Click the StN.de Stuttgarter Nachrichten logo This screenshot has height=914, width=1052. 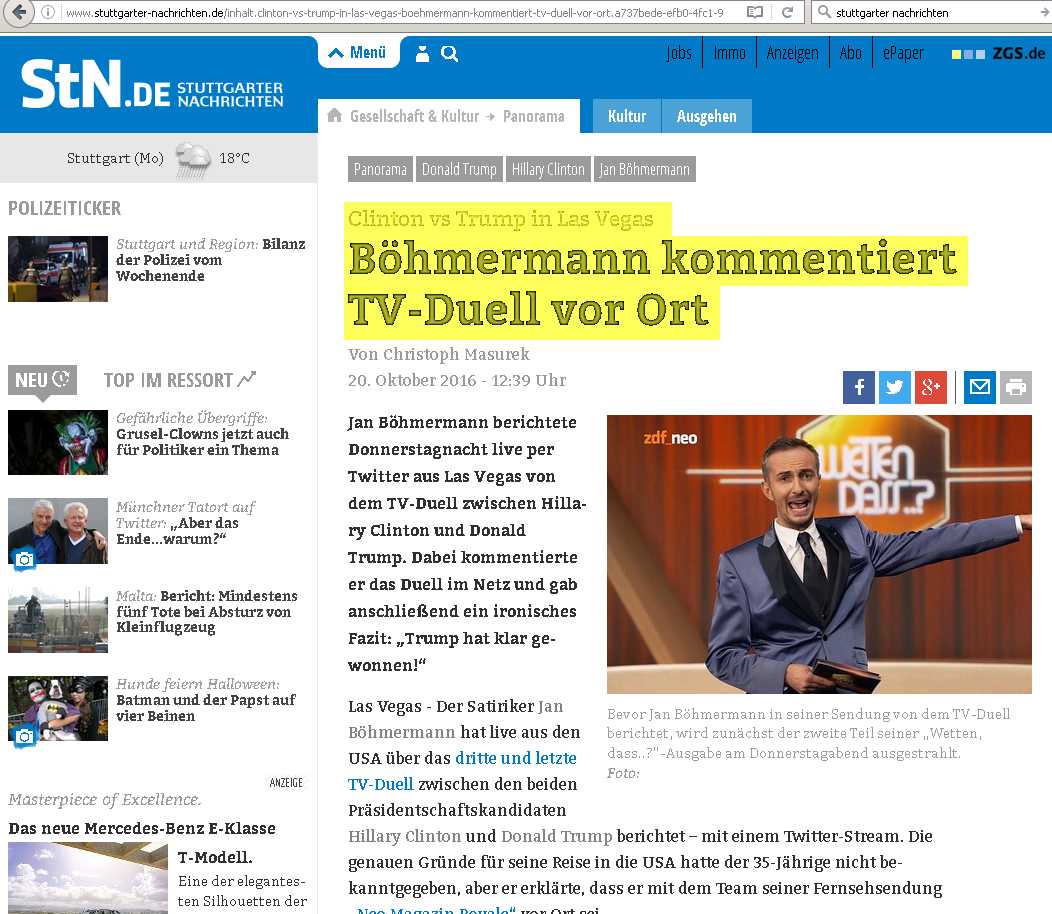coord(152,84)
